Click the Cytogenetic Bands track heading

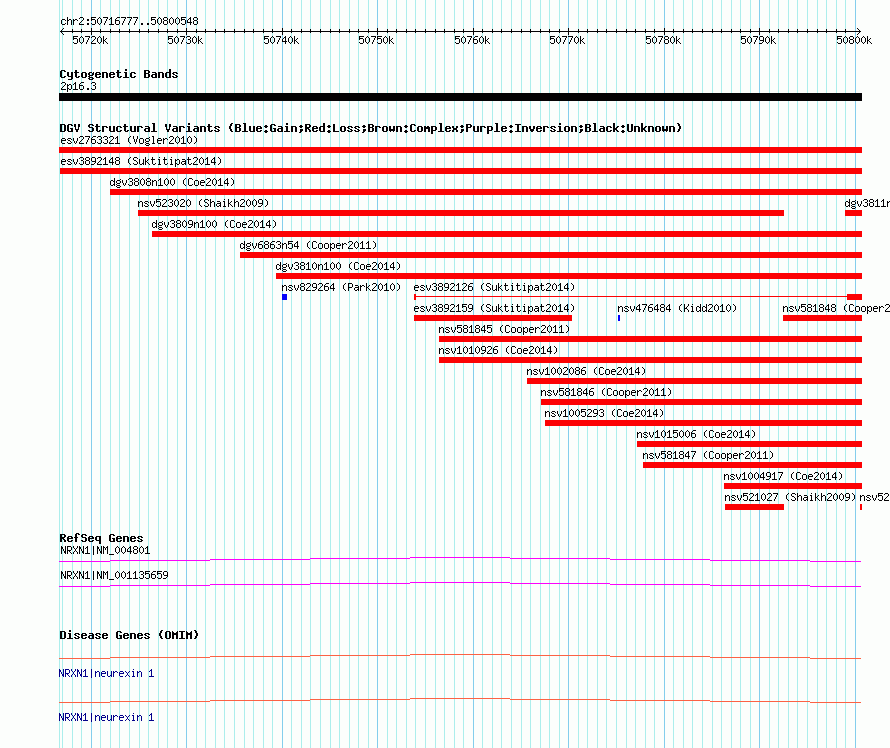point(119,74)
